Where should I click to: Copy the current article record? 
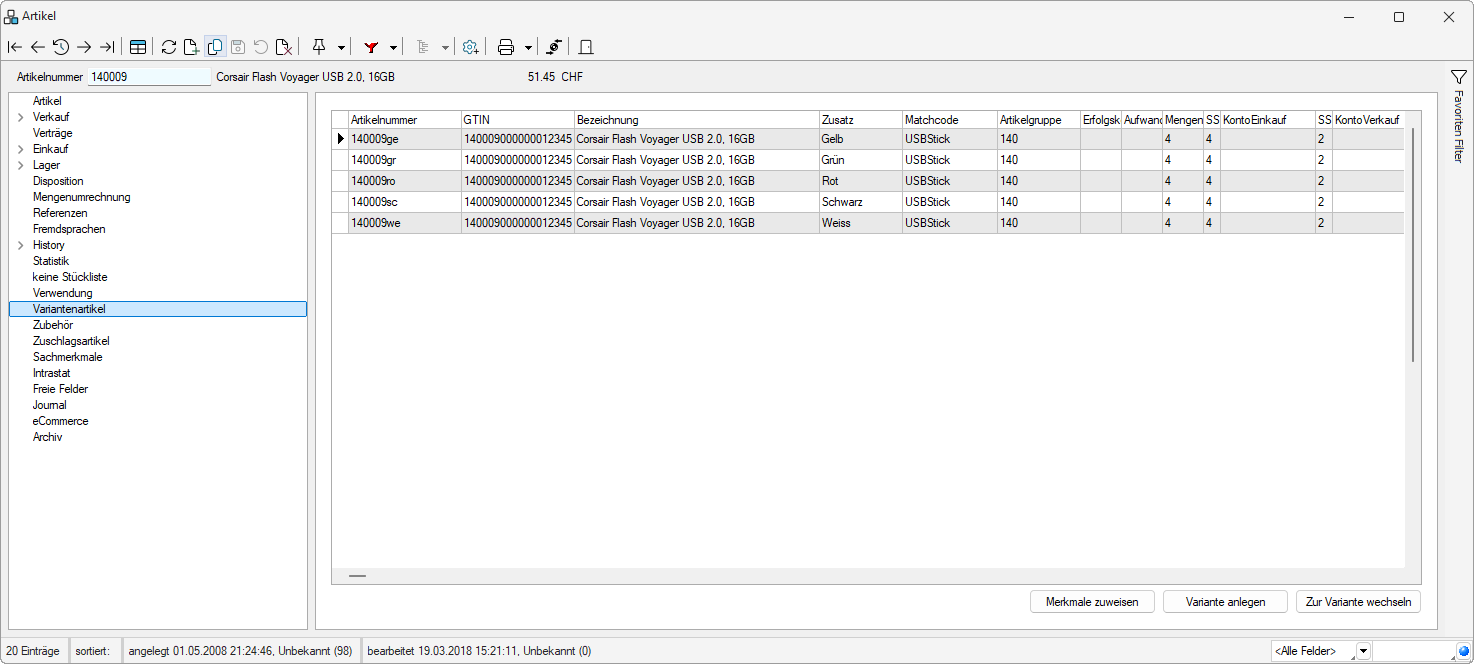[x=215, y=47]
